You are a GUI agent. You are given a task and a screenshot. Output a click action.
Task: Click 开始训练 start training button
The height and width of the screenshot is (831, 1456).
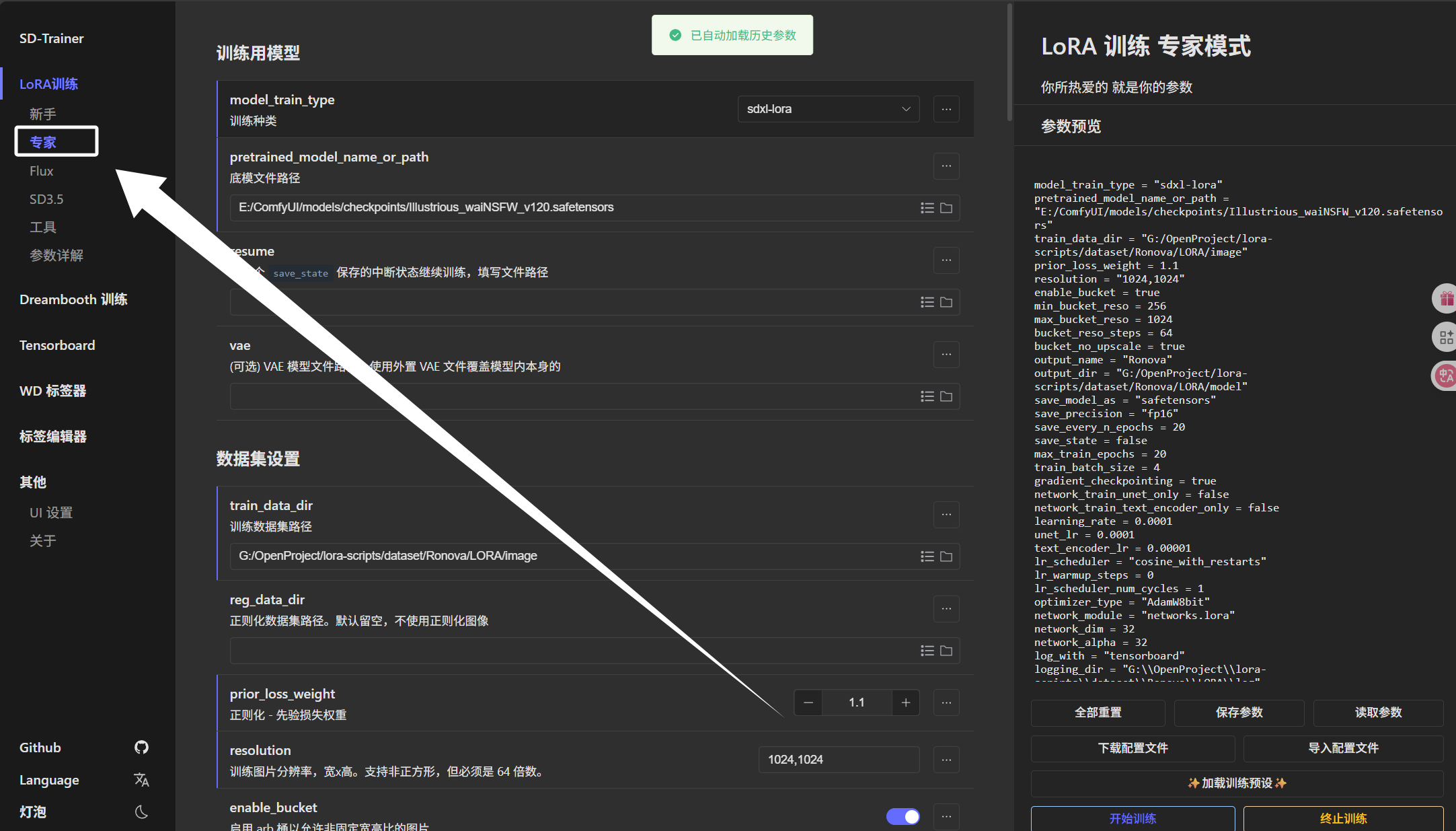coord(1133,818)
